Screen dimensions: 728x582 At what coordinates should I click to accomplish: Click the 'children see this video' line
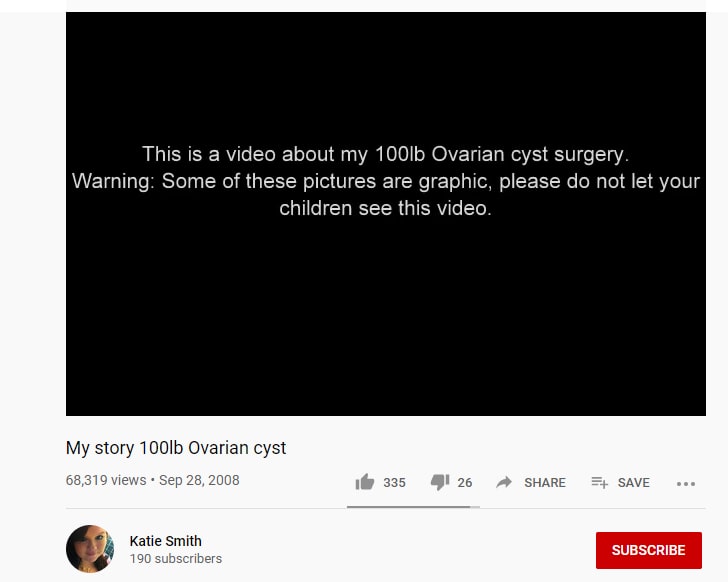pos(385,208)
